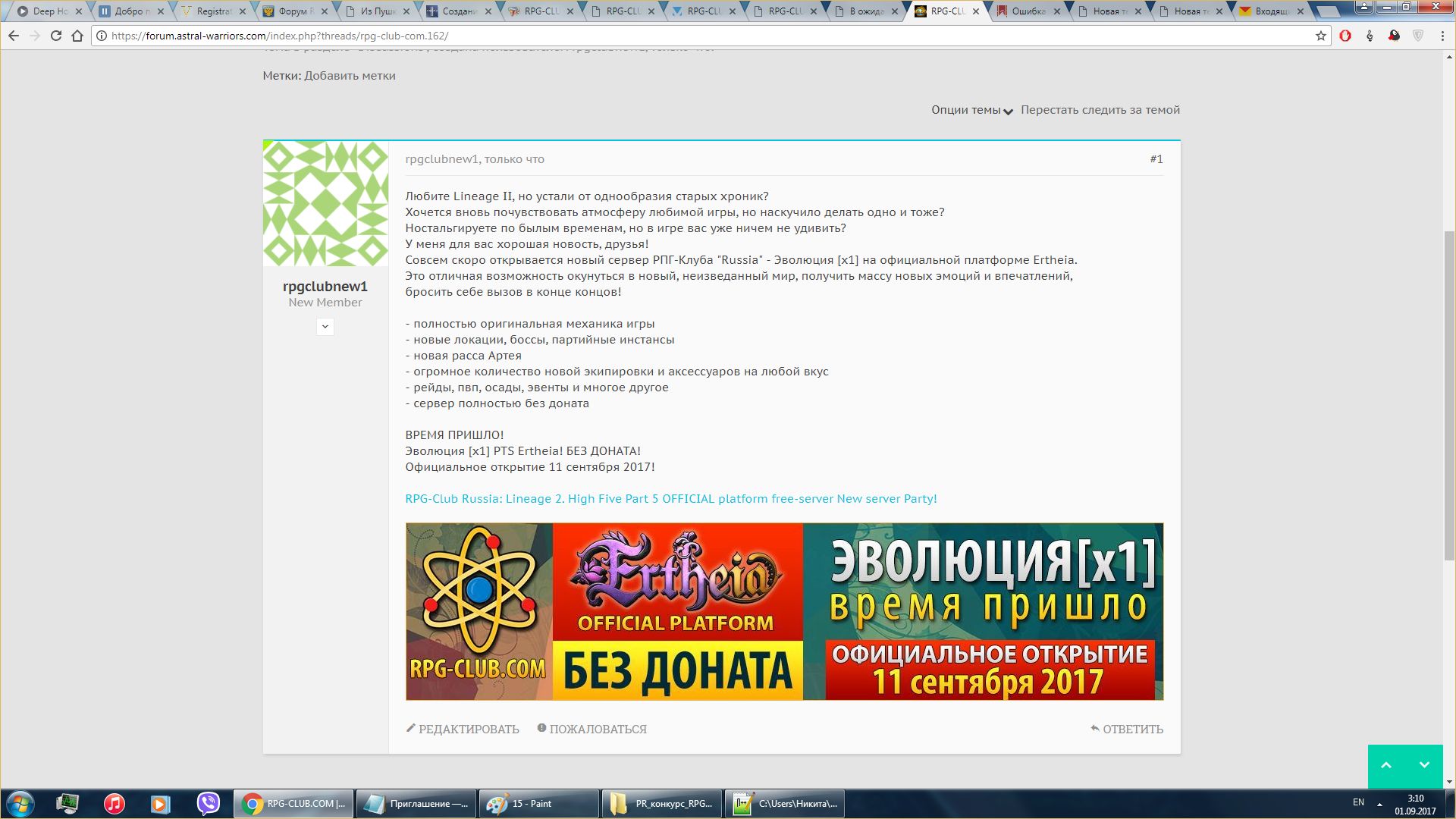The image size is (1456, 819).
Task: Click the rpgclubnew1 avatar image
Action: point(325,203)
